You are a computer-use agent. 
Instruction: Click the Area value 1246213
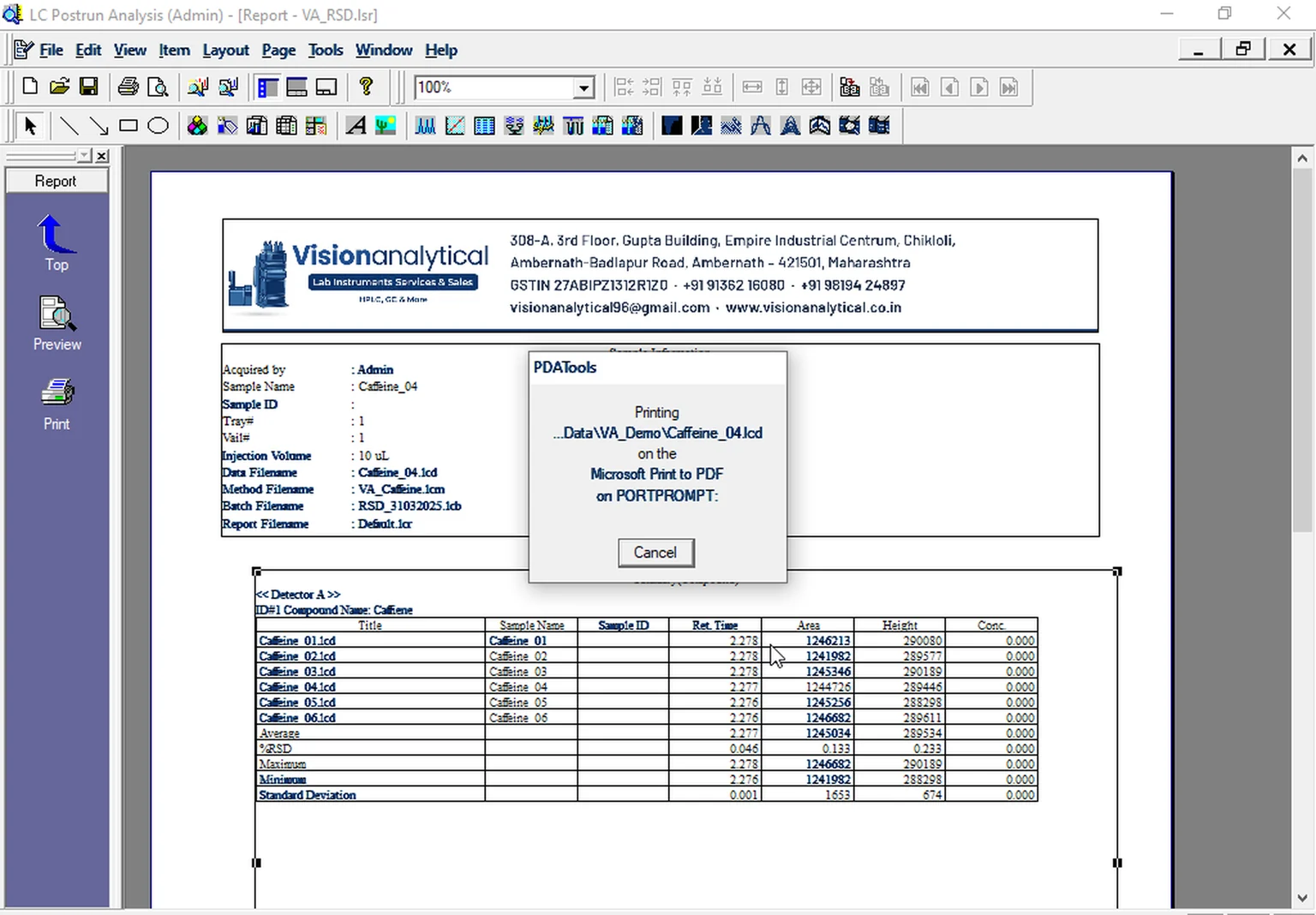(x=828, y=641)
